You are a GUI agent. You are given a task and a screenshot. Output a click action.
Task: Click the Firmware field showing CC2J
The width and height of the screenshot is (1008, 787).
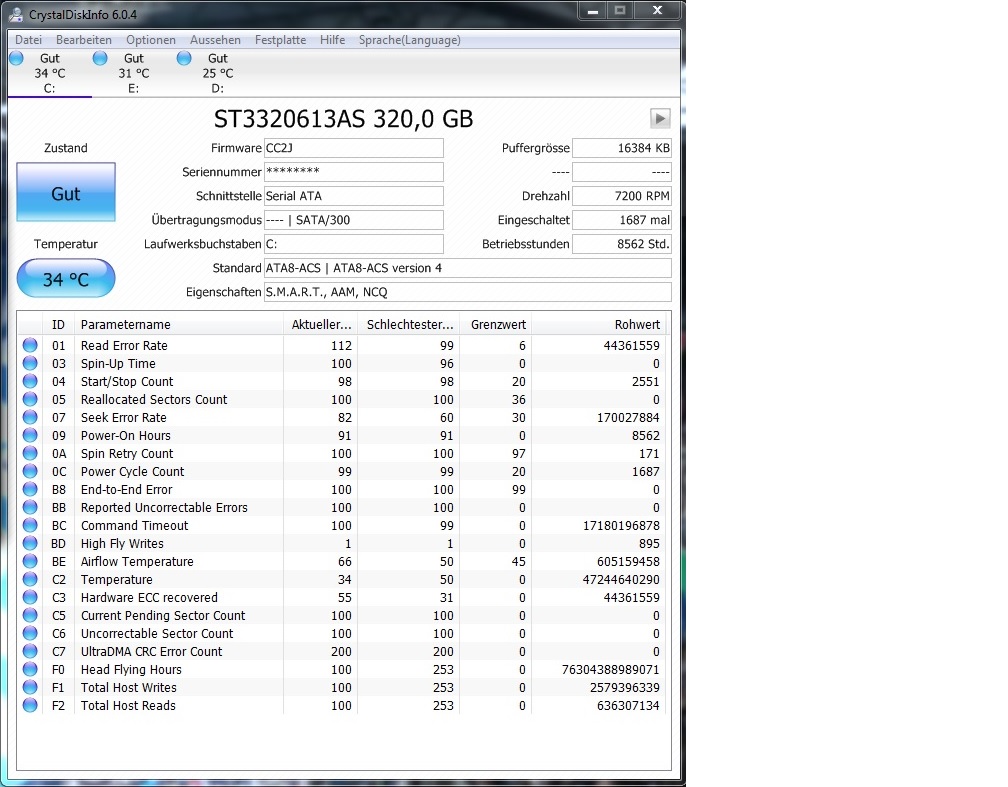(354, 148)
